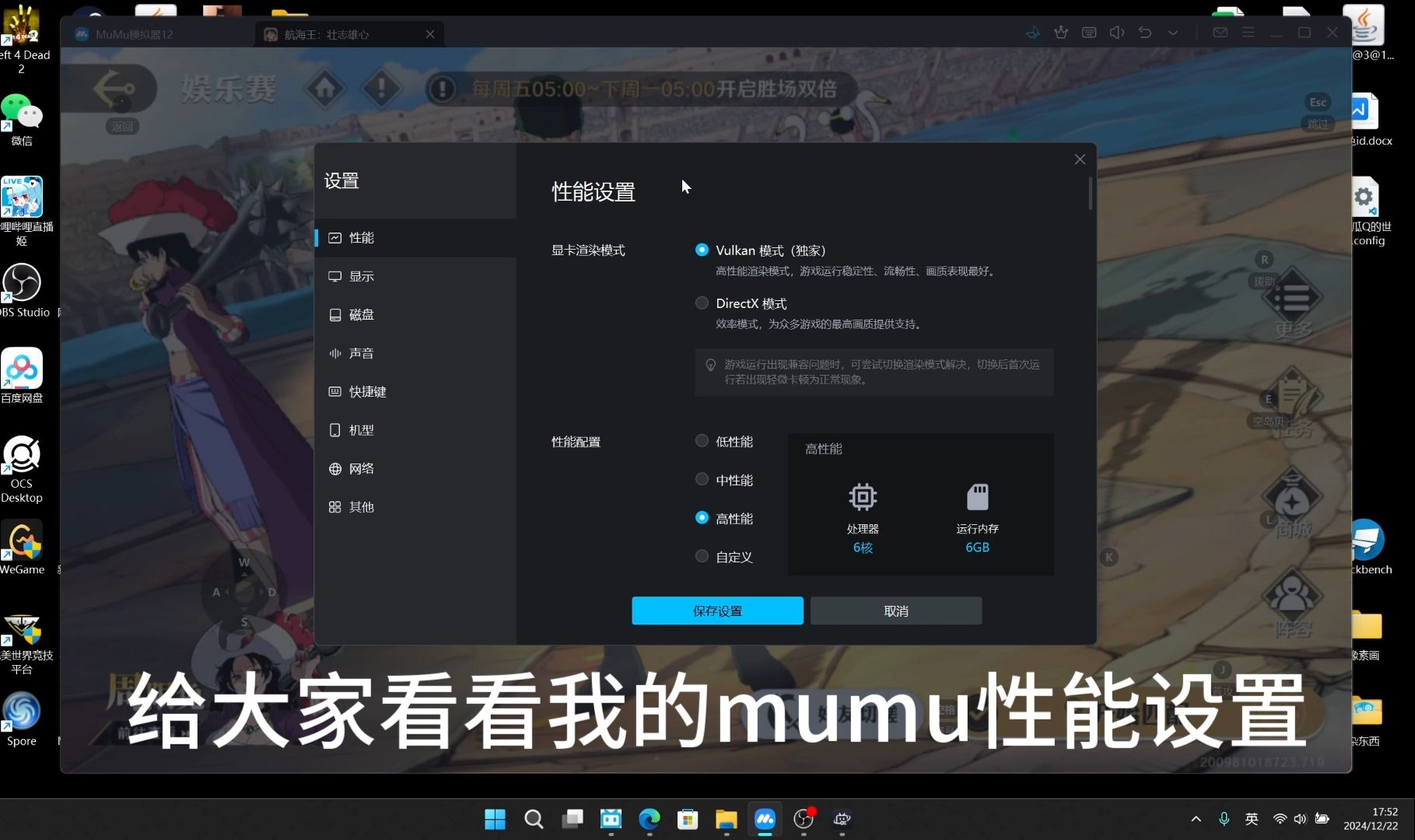The image size is (1415, 840).
Task: Click the speaker volume icon in title bar
Action: click(x=1116, y=32)
